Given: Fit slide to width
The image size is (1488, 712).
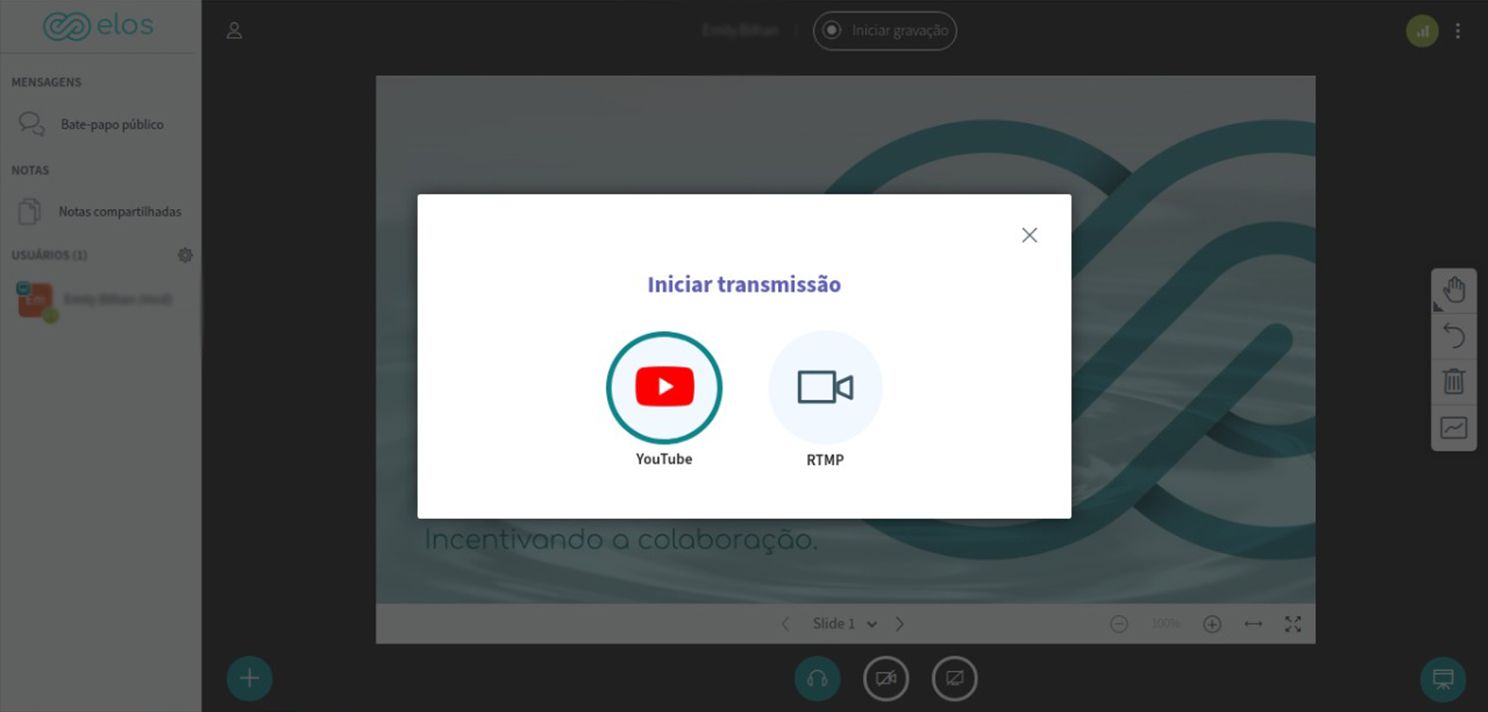Looking at the screenshot, I should tap(1253, 624).
